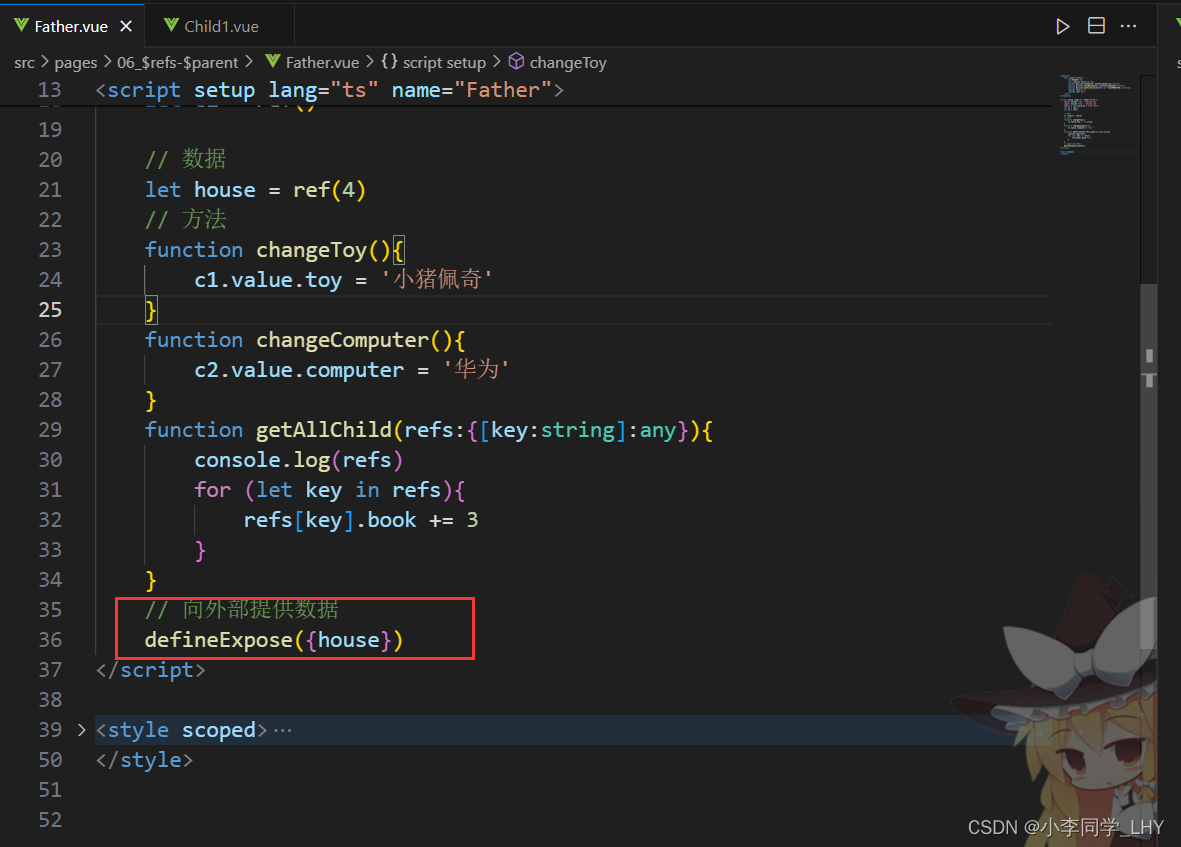Viewport: 1181px width, 847px height.
Task: Click the script setup braces icon in breadcrumb
Action: coord(389,62)
